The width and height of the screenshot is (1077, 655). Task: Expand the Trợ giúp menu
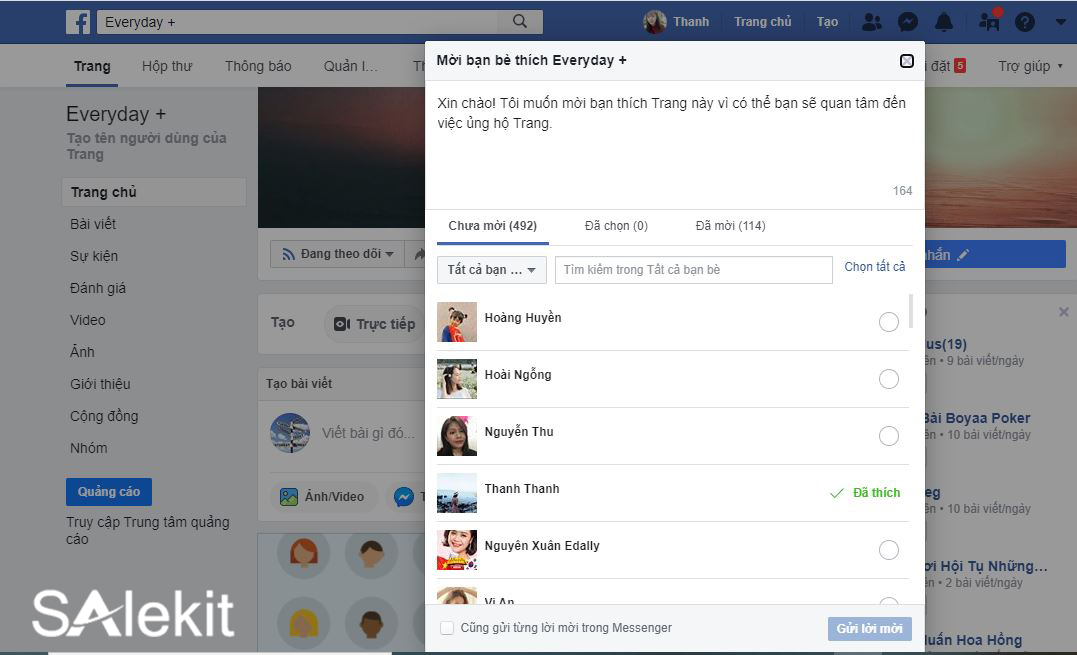[x=1032, y=66]
